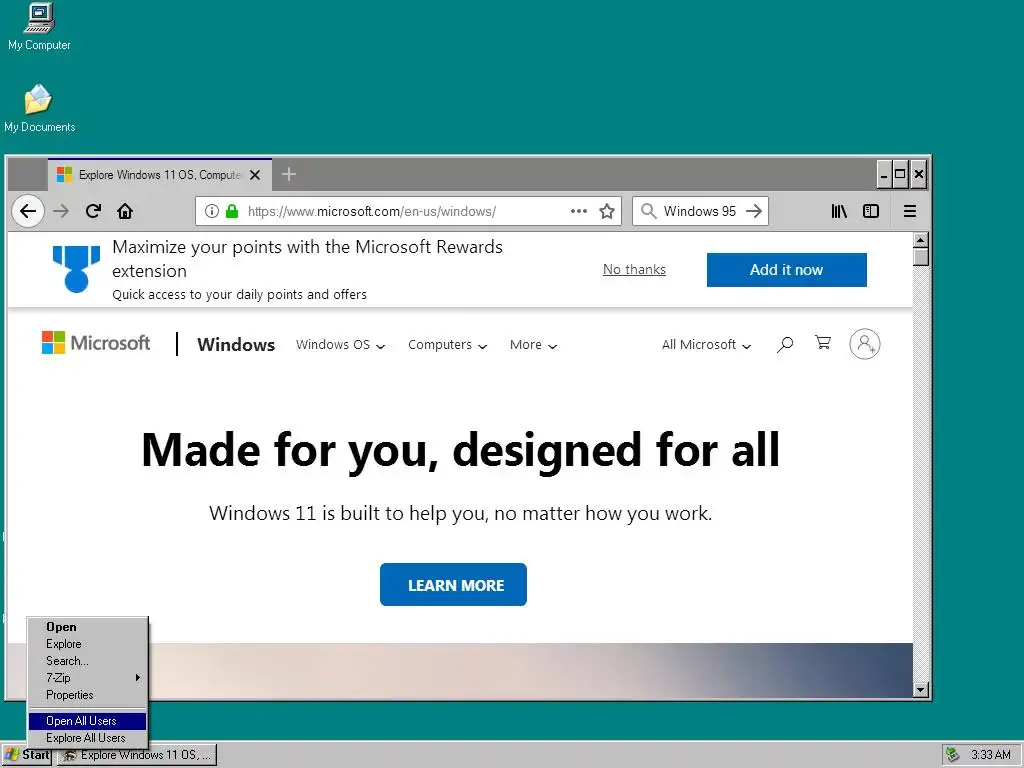
Task: Click the system tray icon beside the clock
Action: (x=953, y=754)
